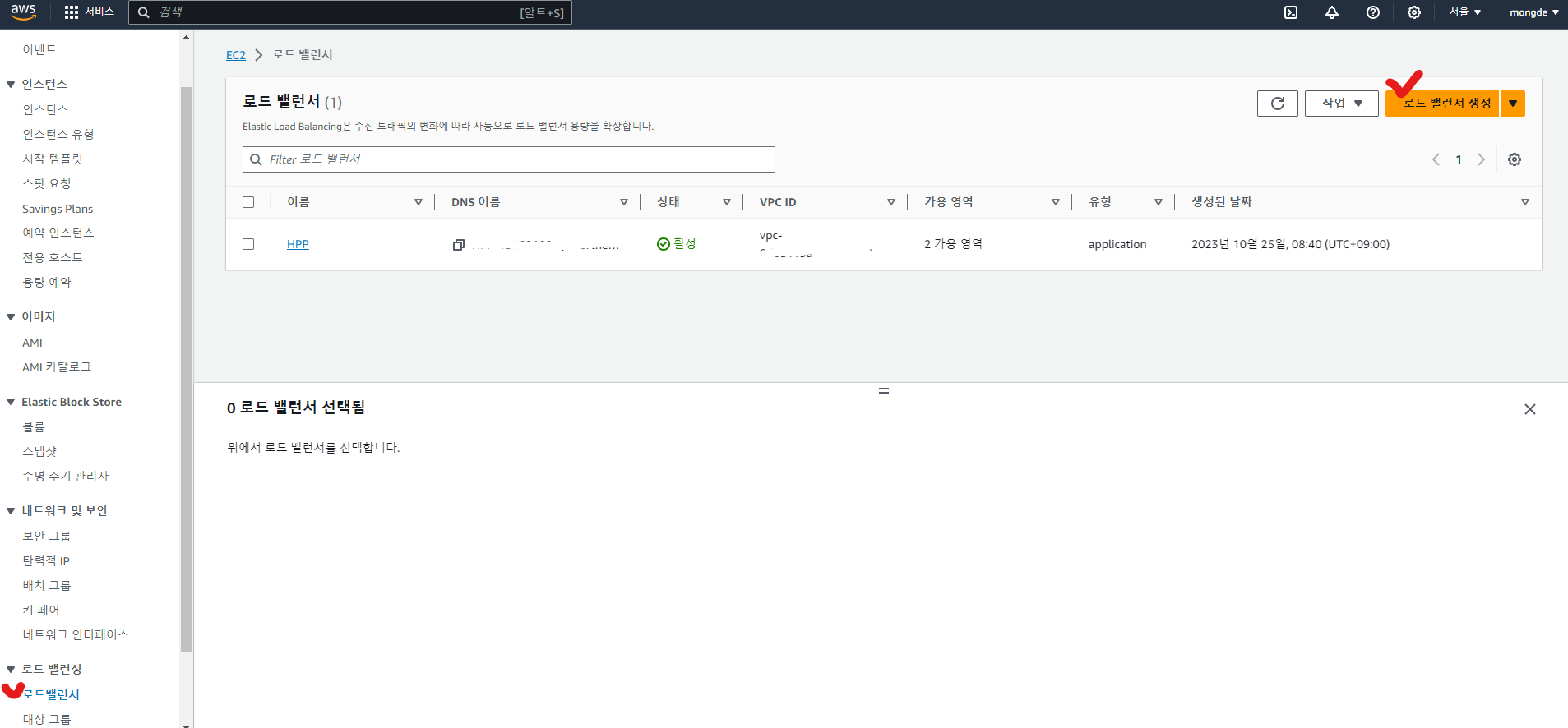Image resolution: width=1568 pixels, height=728 pixels.
Task: Go to the next page arrow
Action: point(1481,159)
